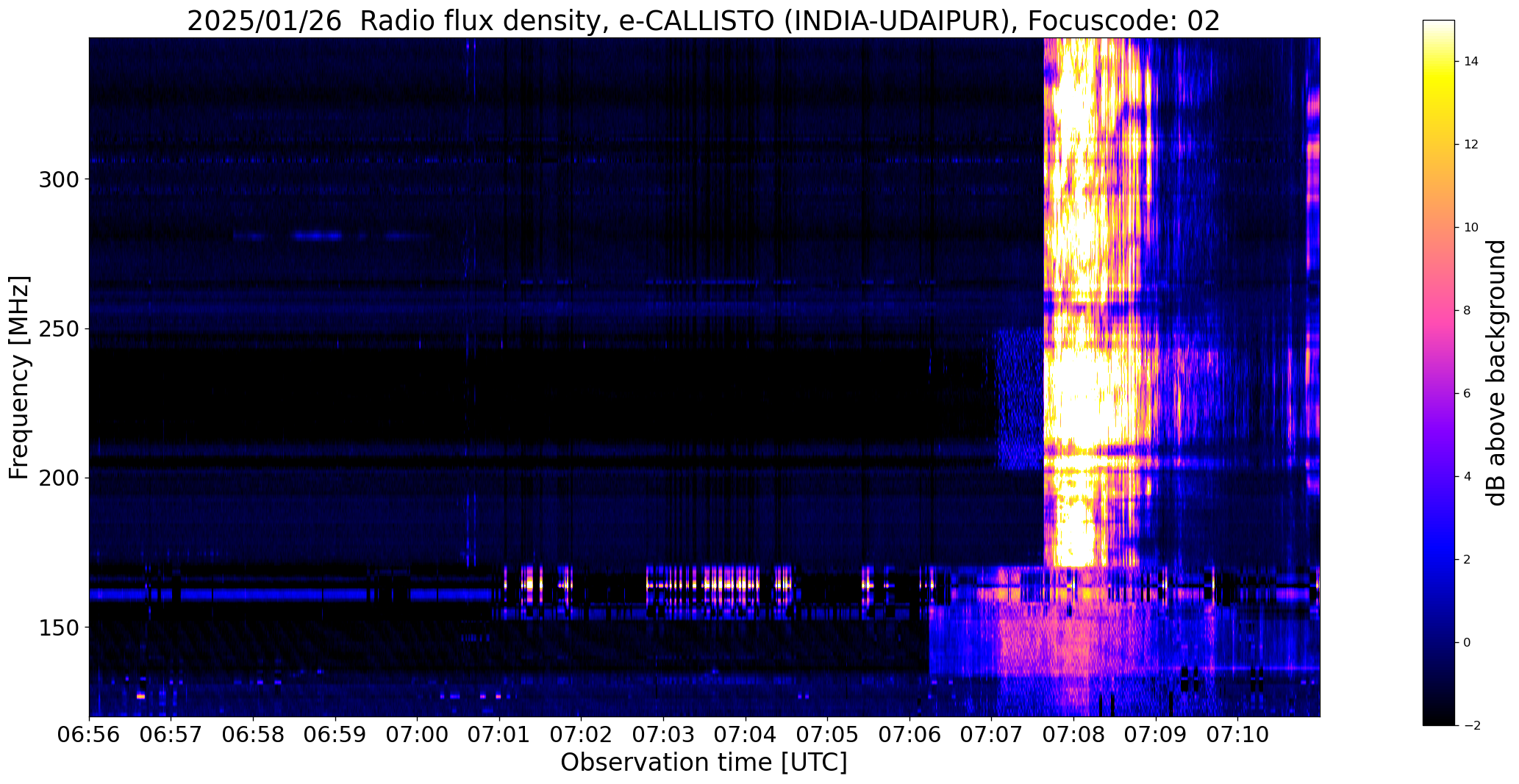Click the colorbar tick value 4
Screen dimensions: 1519x784
(1468, 477)
